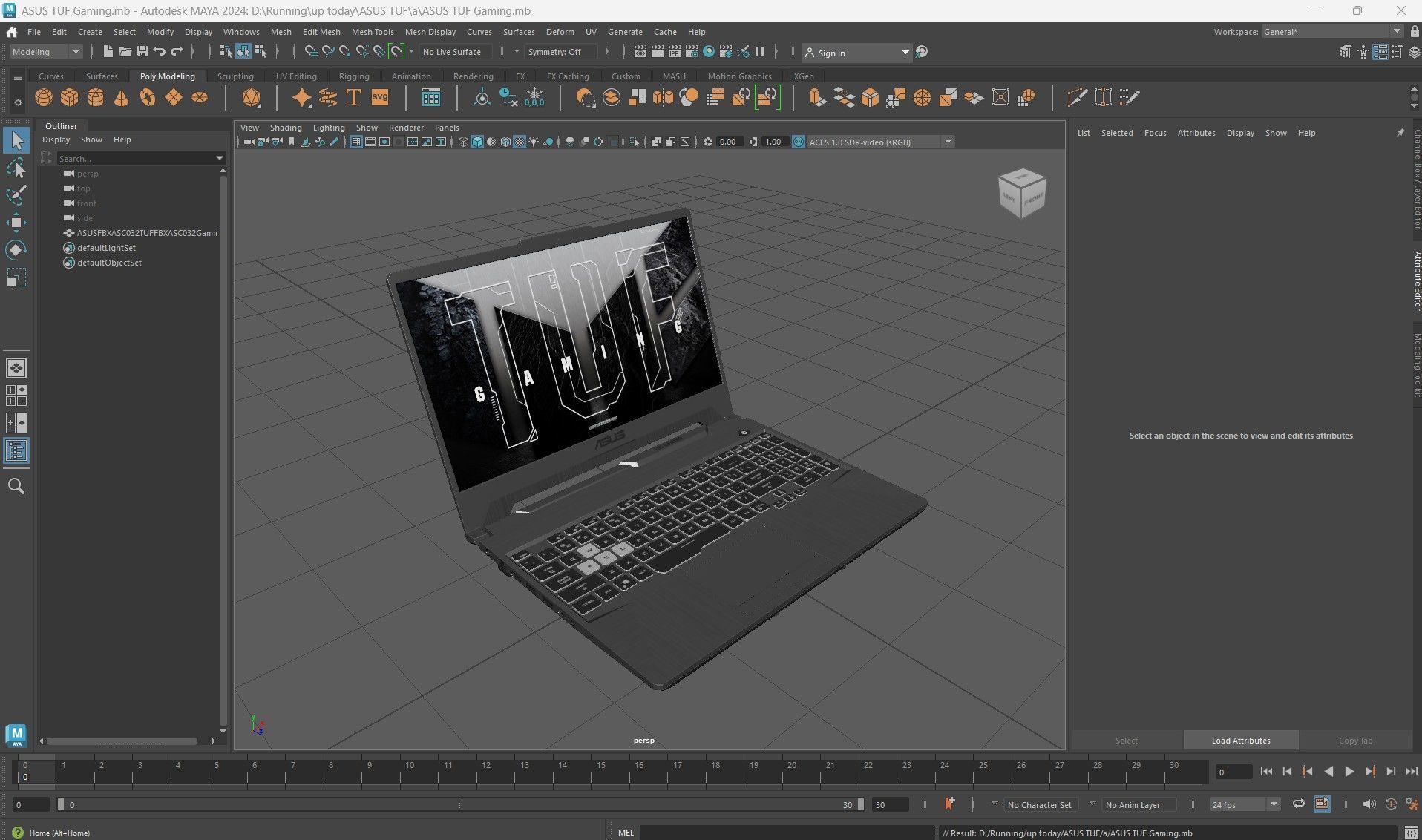Activate the Lasso Select tool

click(x=16, y=168)
